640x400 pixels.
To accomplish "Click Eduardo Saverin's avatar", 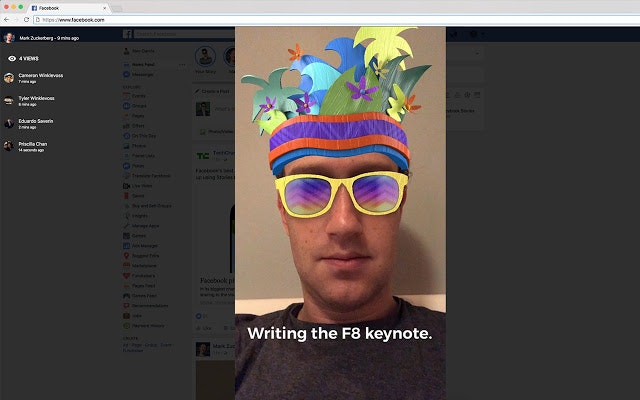I will pos(9,124).
